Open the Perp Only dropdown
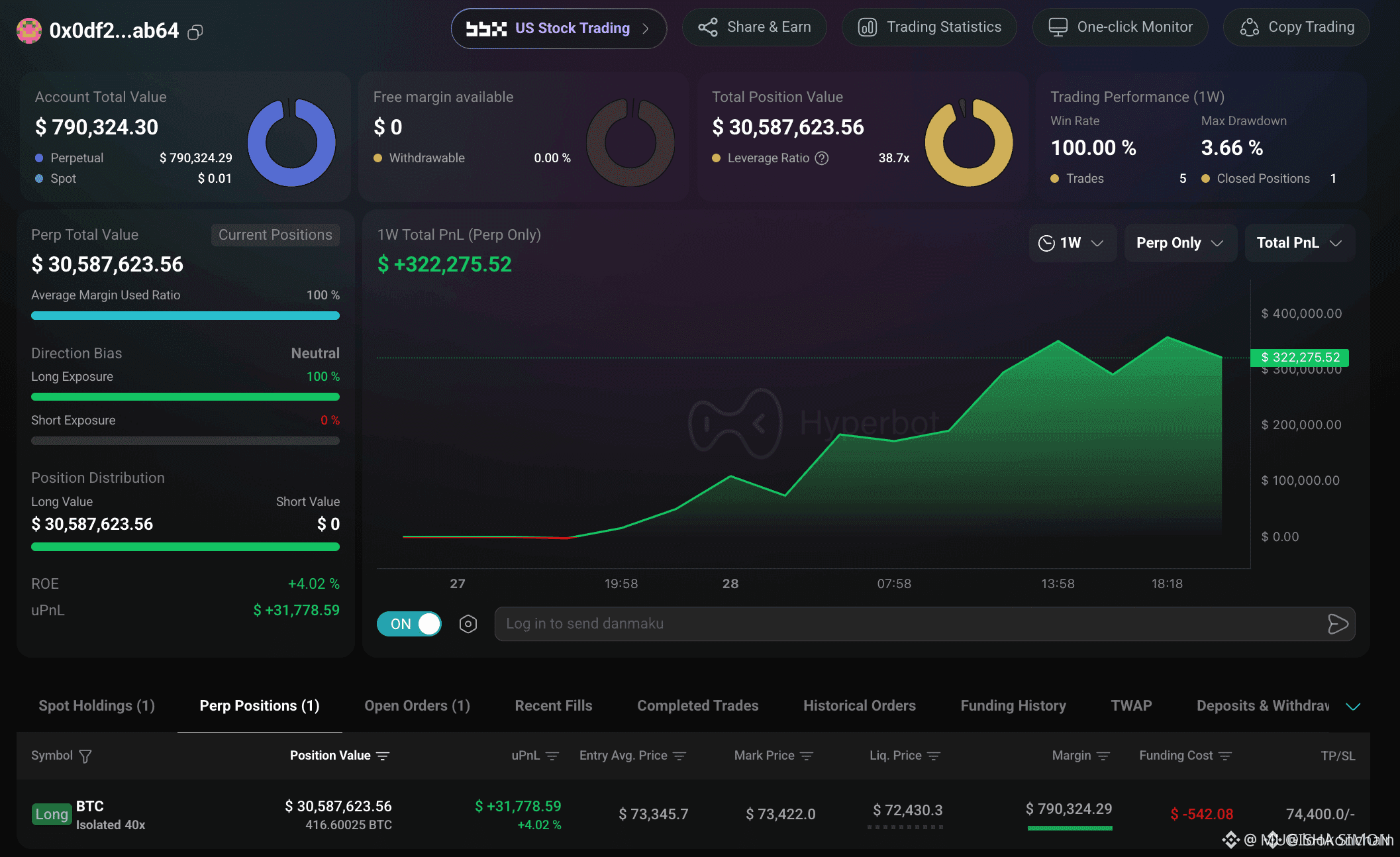The width and height of the screenshot is (1400, 857). (x=1180, y=243)
